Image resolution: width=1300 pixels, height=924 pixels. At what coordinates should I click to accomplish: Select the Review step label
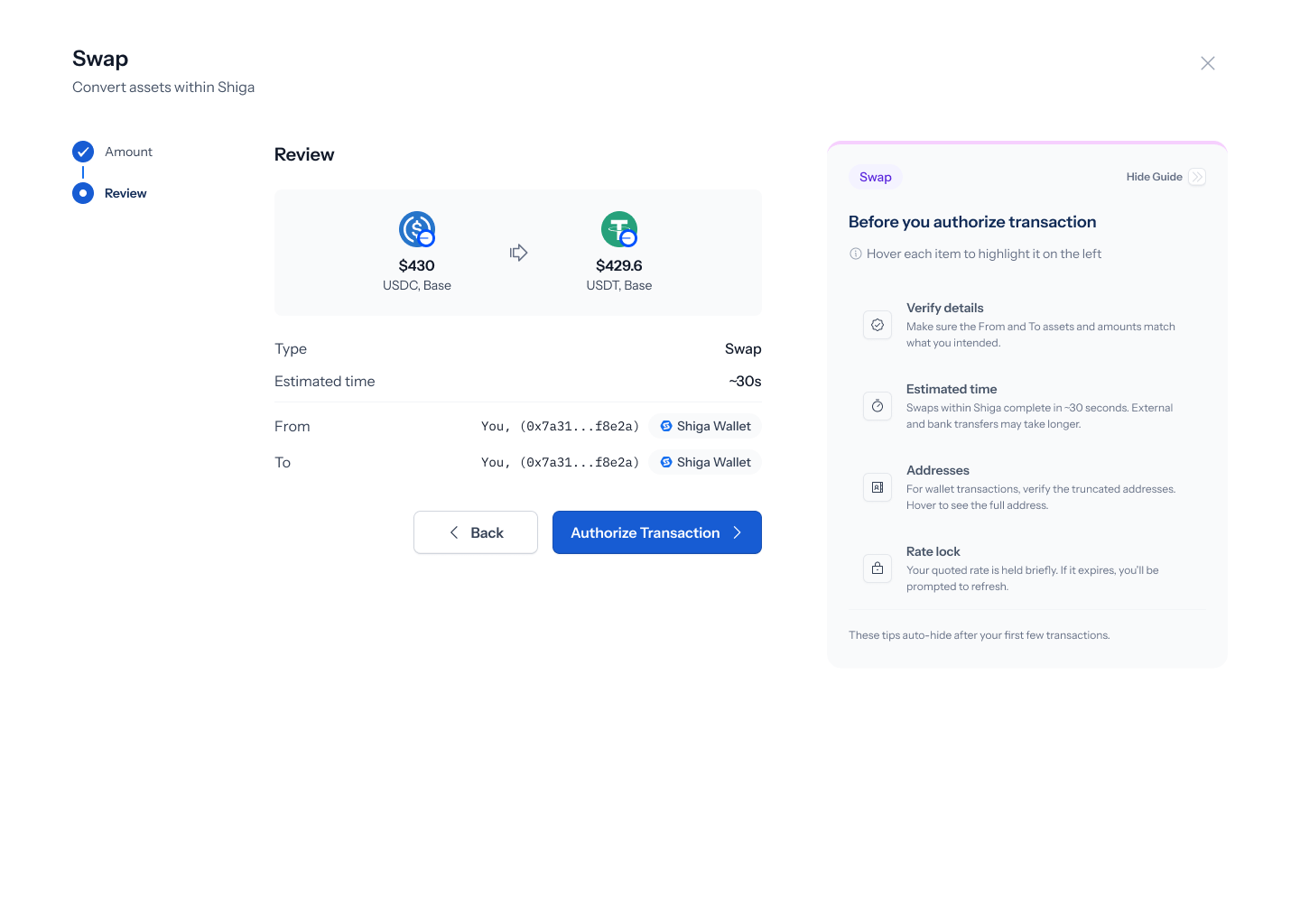pos(125,193)
